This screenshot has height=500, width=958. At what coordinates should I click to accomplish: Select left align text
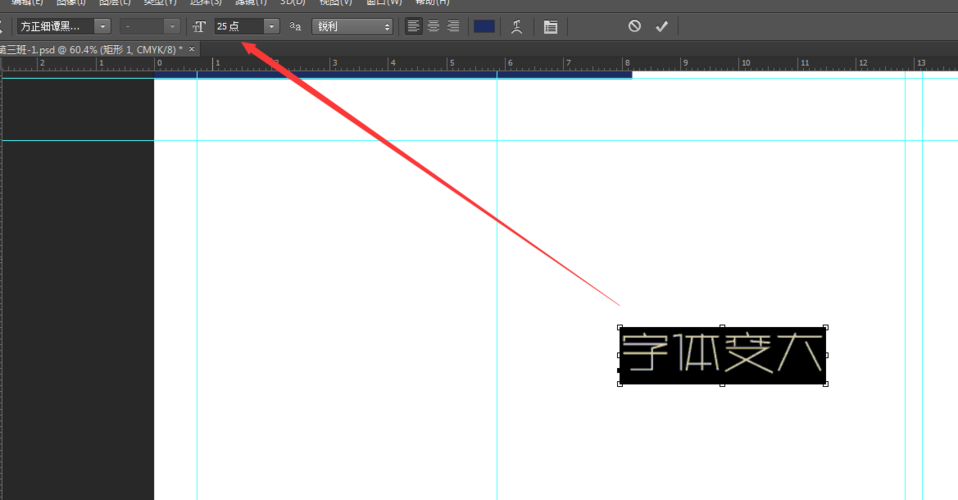pyautogui.click(x=414, y=26)
